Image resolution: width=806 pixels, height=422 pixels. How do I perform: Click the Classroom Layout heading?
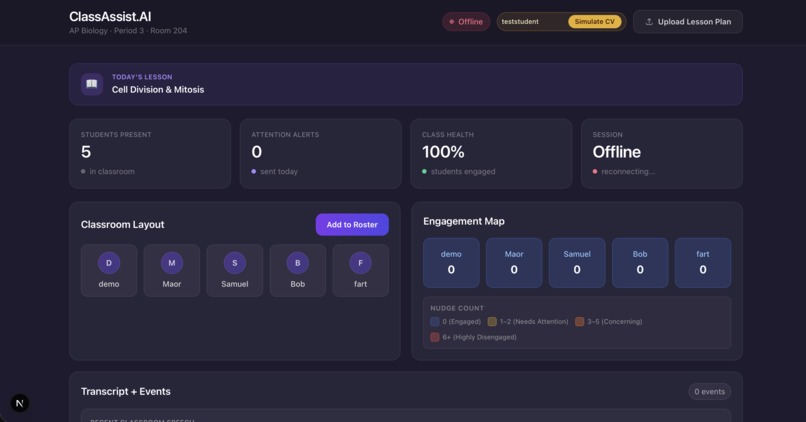tap(122, 225)
